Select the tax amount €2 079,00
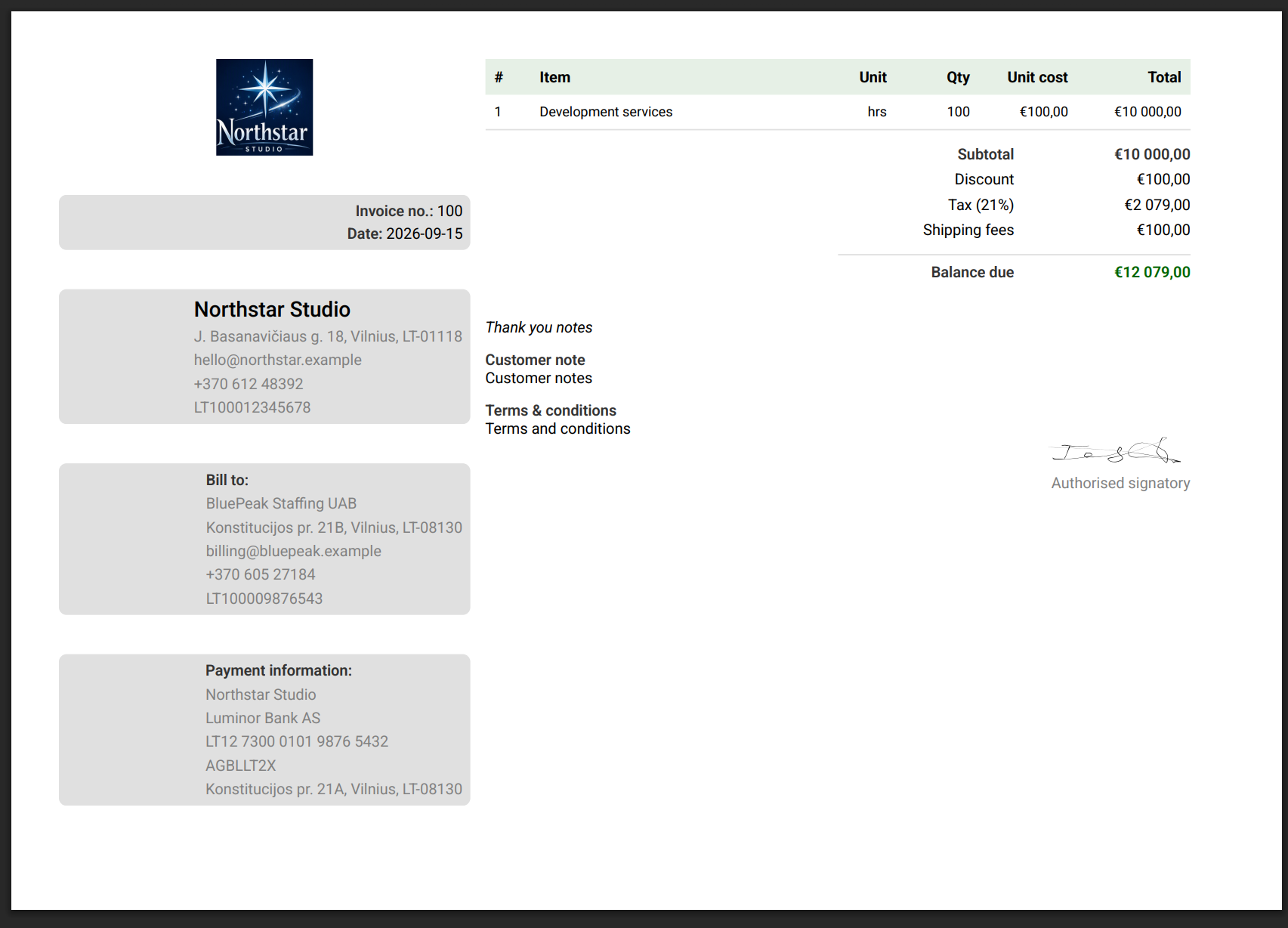1288x928 pixels. coord(1157,205)
